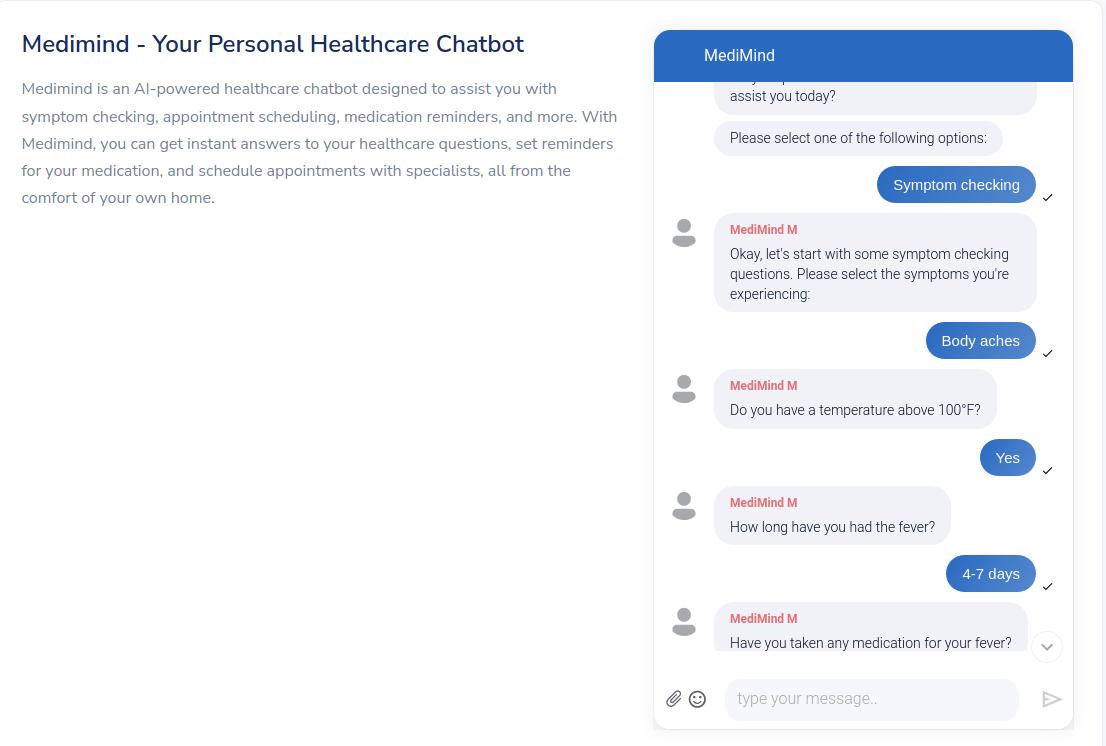Image resolution: width=1106 pixels, height=746 pixels.
Task: Select the Symptom checking reply bubble
Action: tap(956, 184)
